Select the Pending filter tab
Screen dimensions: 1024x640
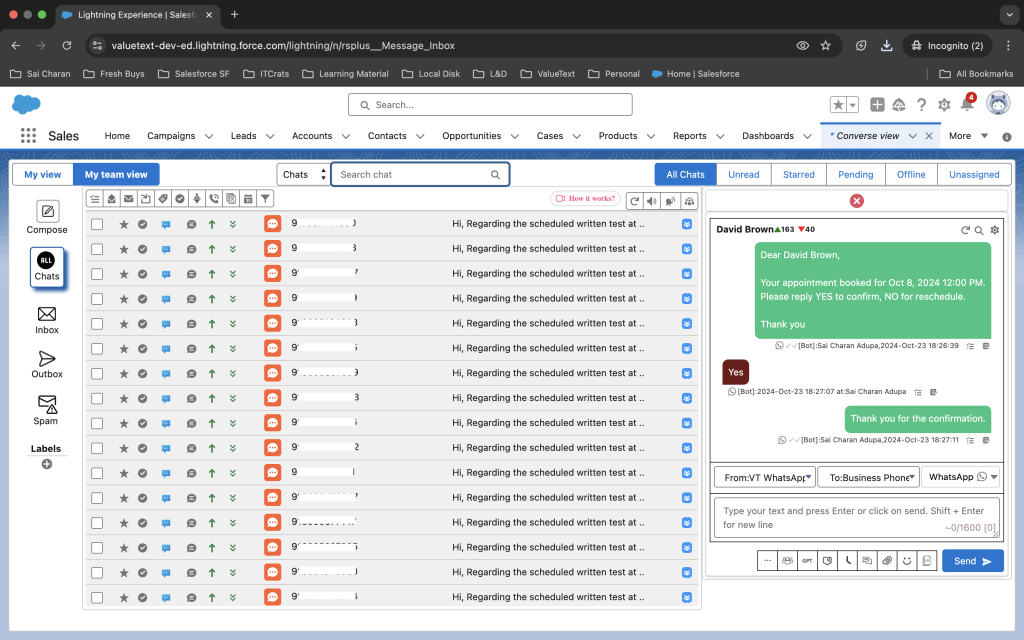855,174
